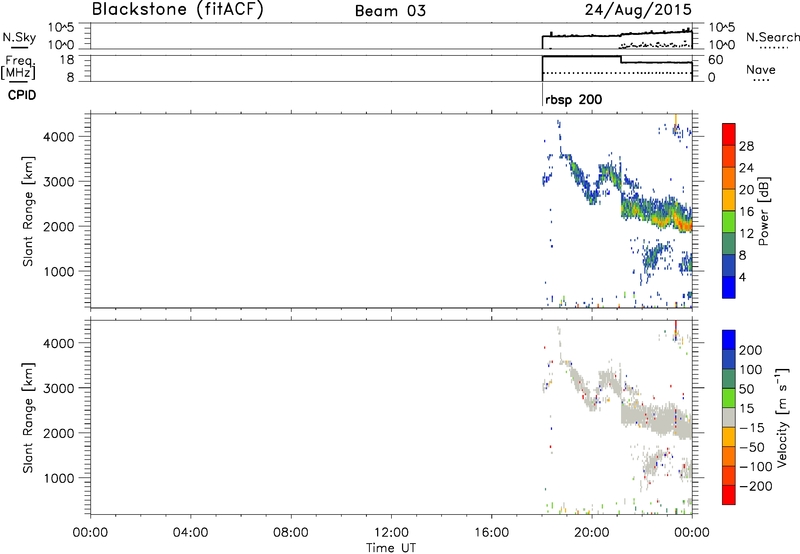Click the dotted Nave line in the Freq. panel
This screenshot has height=554, width=800.
click(616, 73)
